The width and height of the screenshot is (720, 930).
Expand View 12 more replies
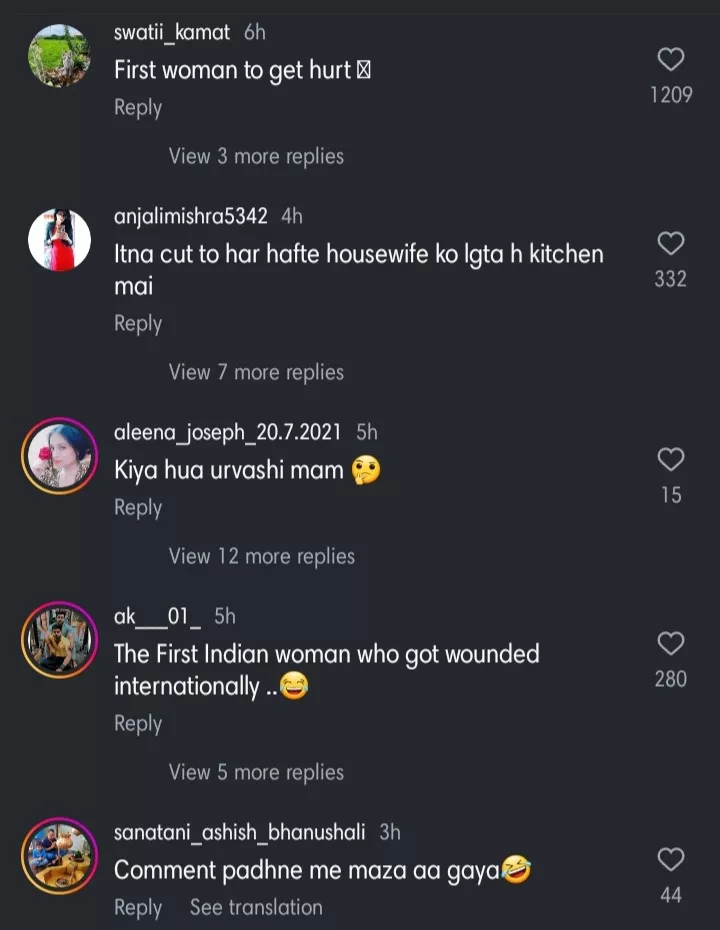coord(261,556)
